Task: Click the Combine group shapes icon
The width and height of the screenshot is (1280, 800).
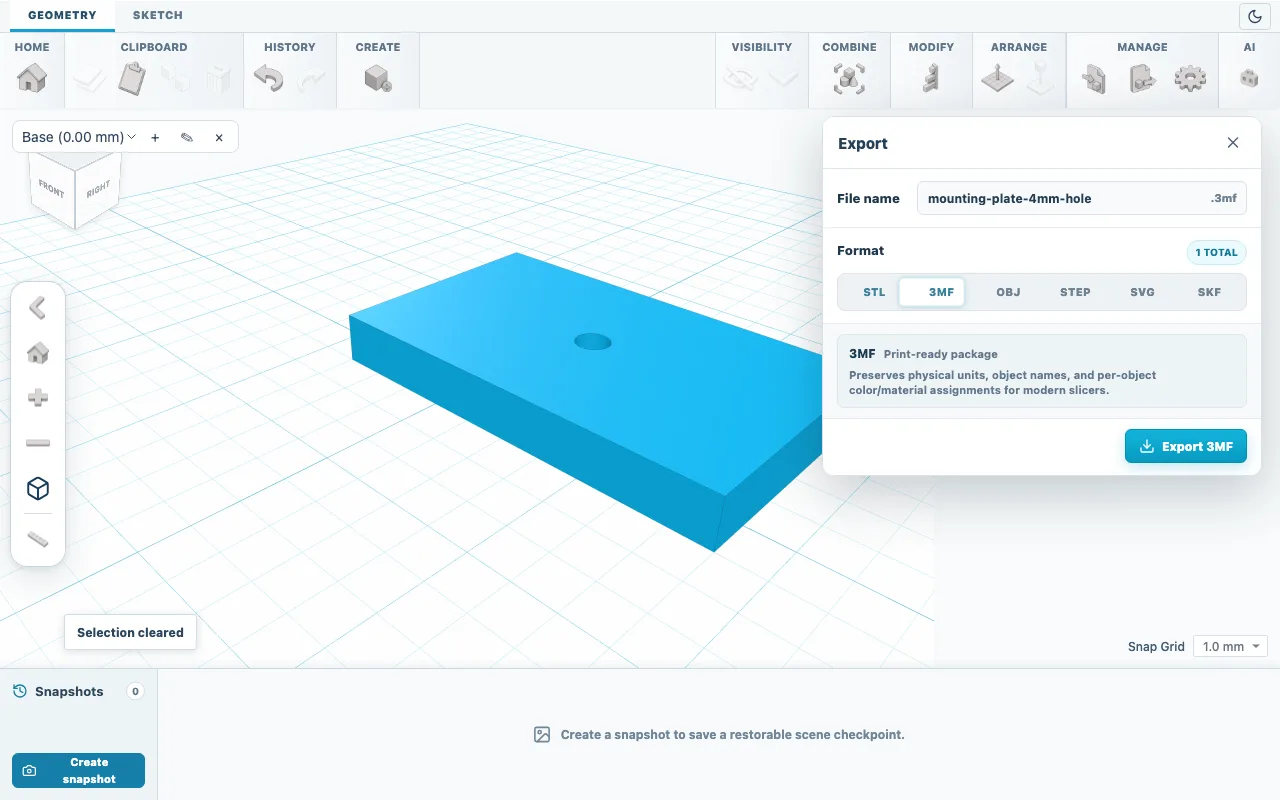Action: click(x=849, y=78)
